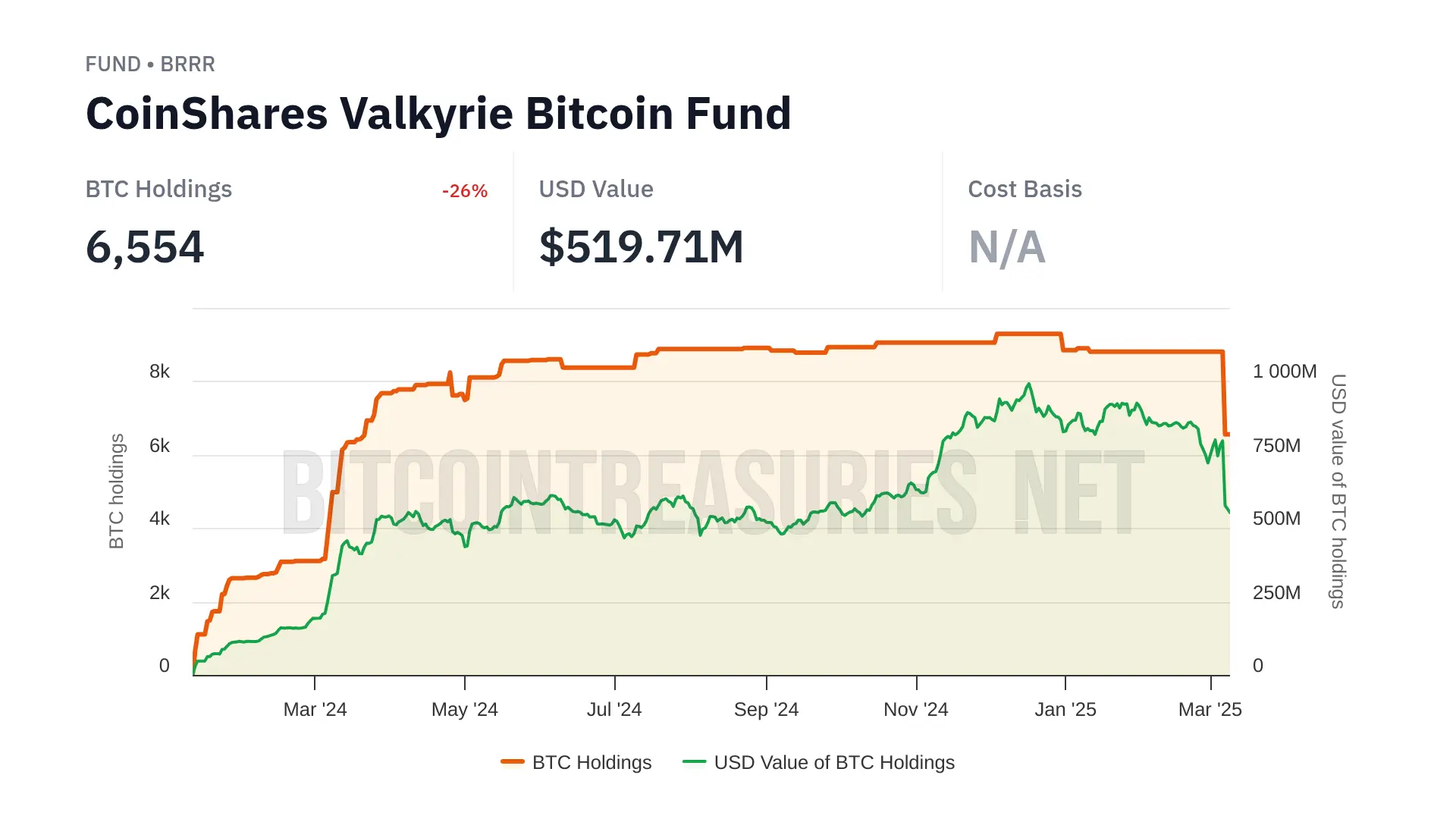This screenshot has width=1456, height=819.
Task: Click the orange BTC Holdings legend line marker
Action: pyautogui.click(x=513, y=761)
